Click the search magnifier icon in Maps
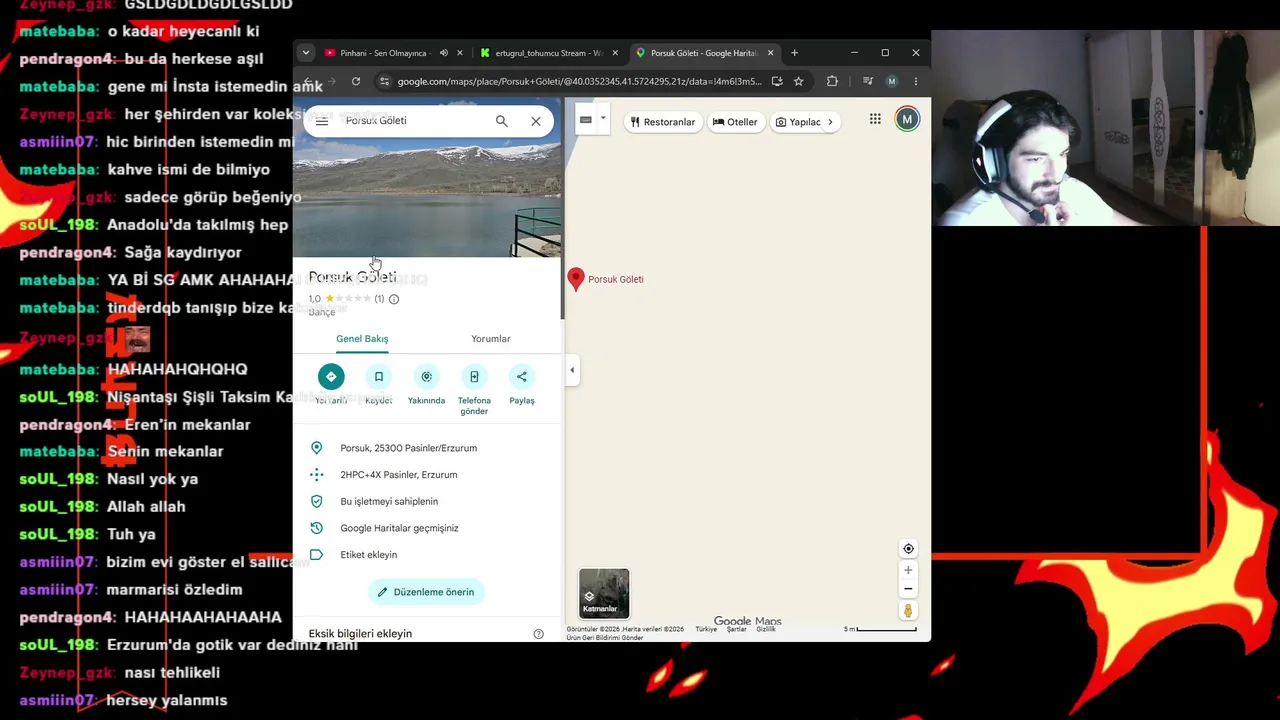The image size is (1280, 720). pos(502,121)
